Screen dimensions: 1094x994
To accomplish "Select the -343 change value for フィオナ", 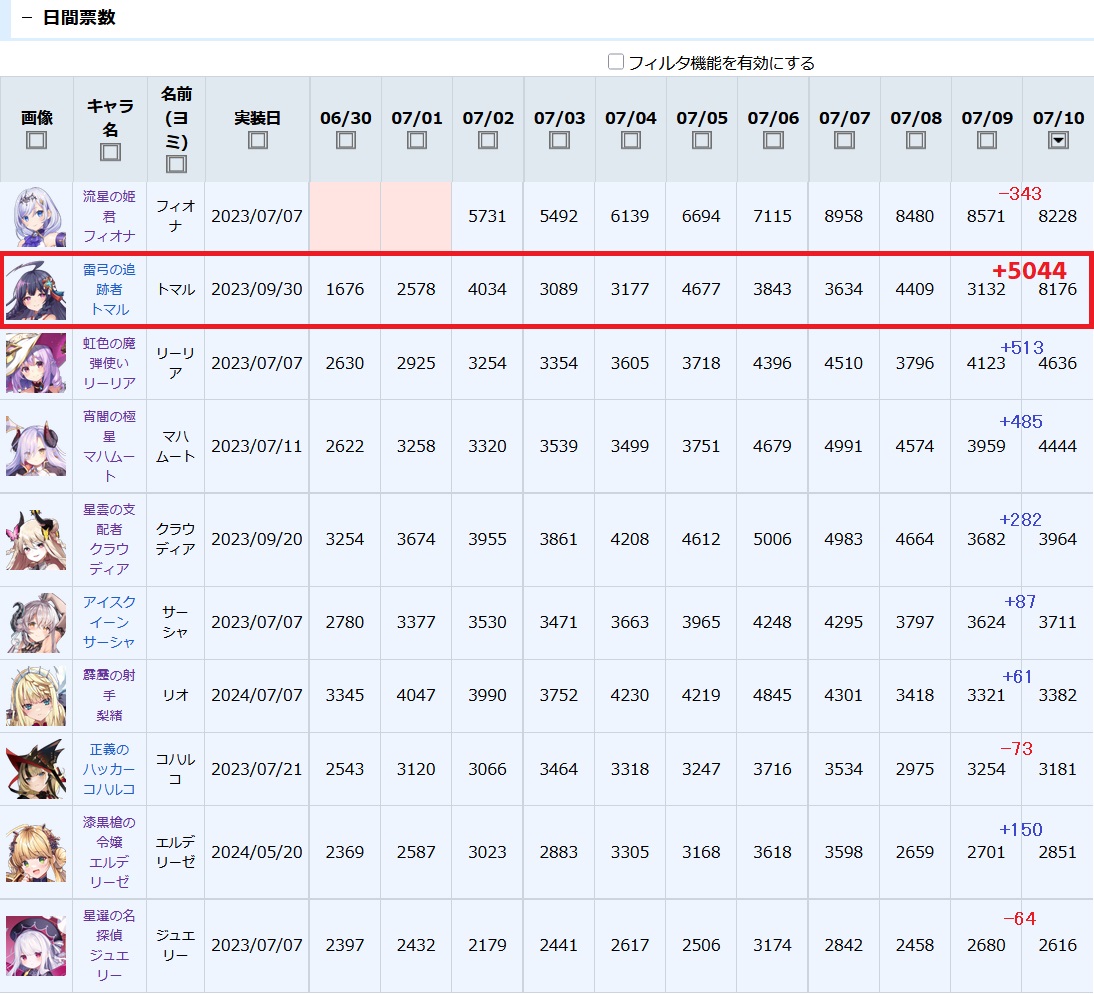I will (1019, 193).
